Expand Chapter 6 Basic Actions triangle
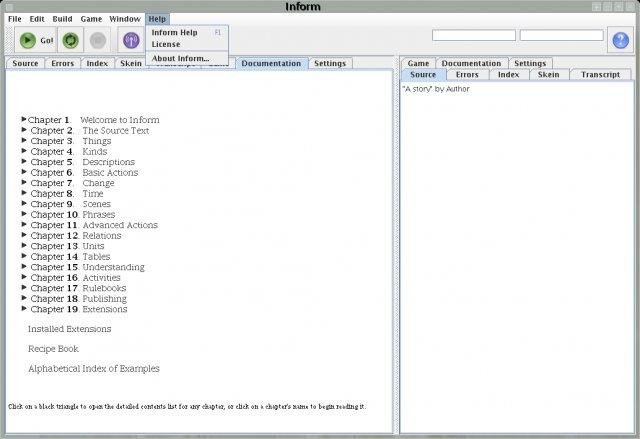The height and width of the screenshot is (439, 640). click(x=24, y=172)
